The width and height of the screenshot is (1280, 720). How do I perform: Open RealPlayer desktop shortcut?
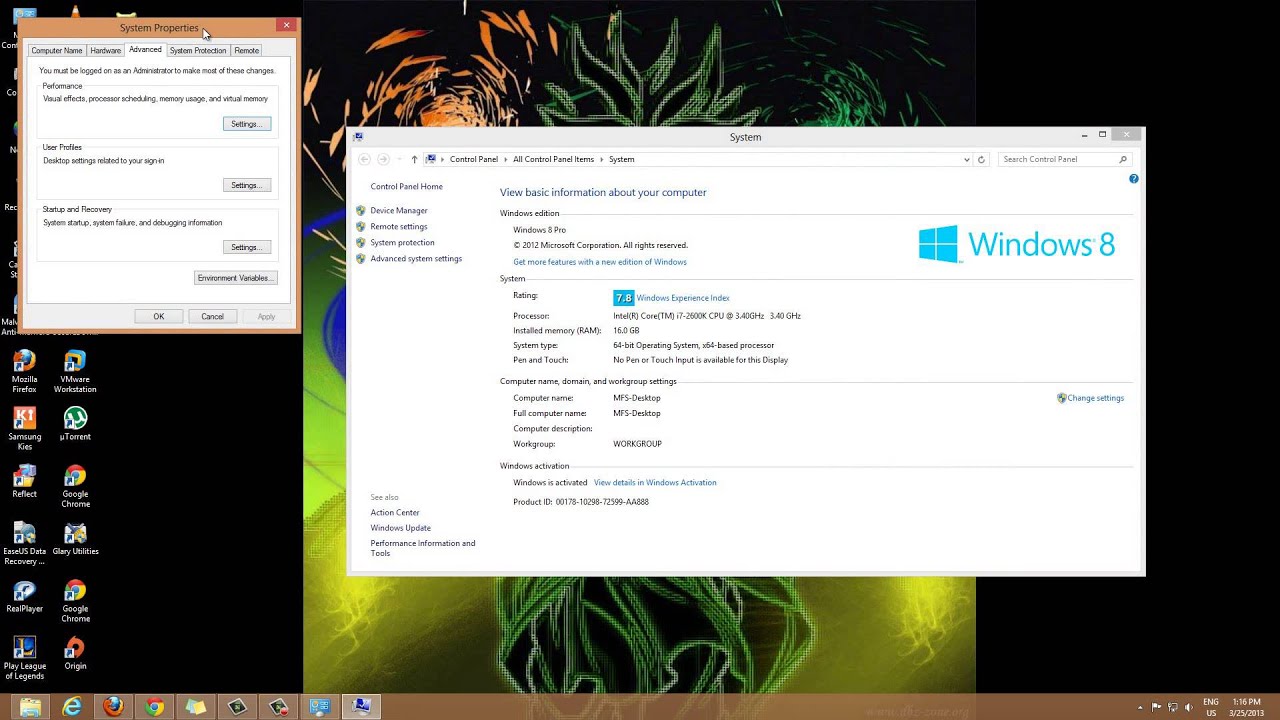(24, 595)
